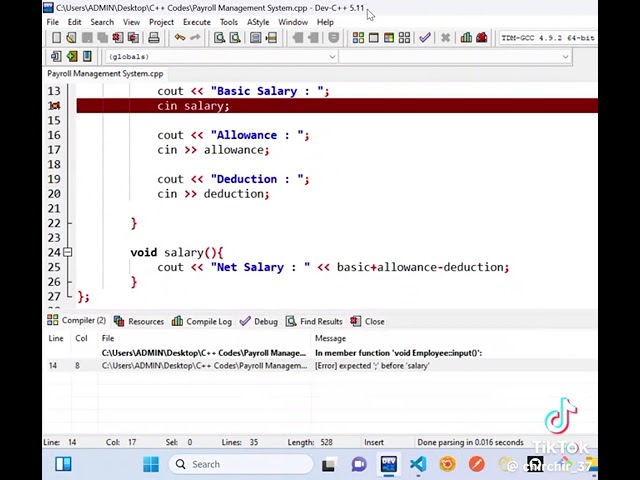This screenshot has height=480, width=640.
Task: Click the New file toolbar icon
Action: point(56,38)
